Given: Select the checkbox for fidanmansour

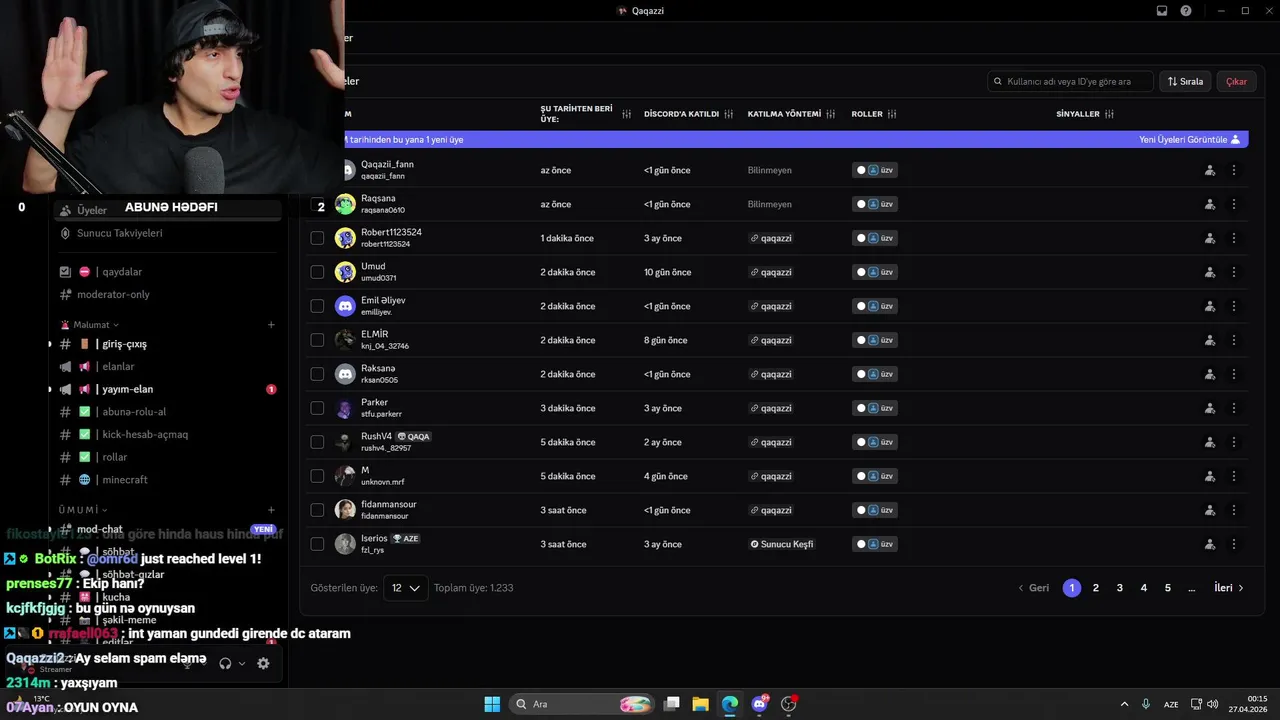Looking at the screenshot, I should 317,510.
